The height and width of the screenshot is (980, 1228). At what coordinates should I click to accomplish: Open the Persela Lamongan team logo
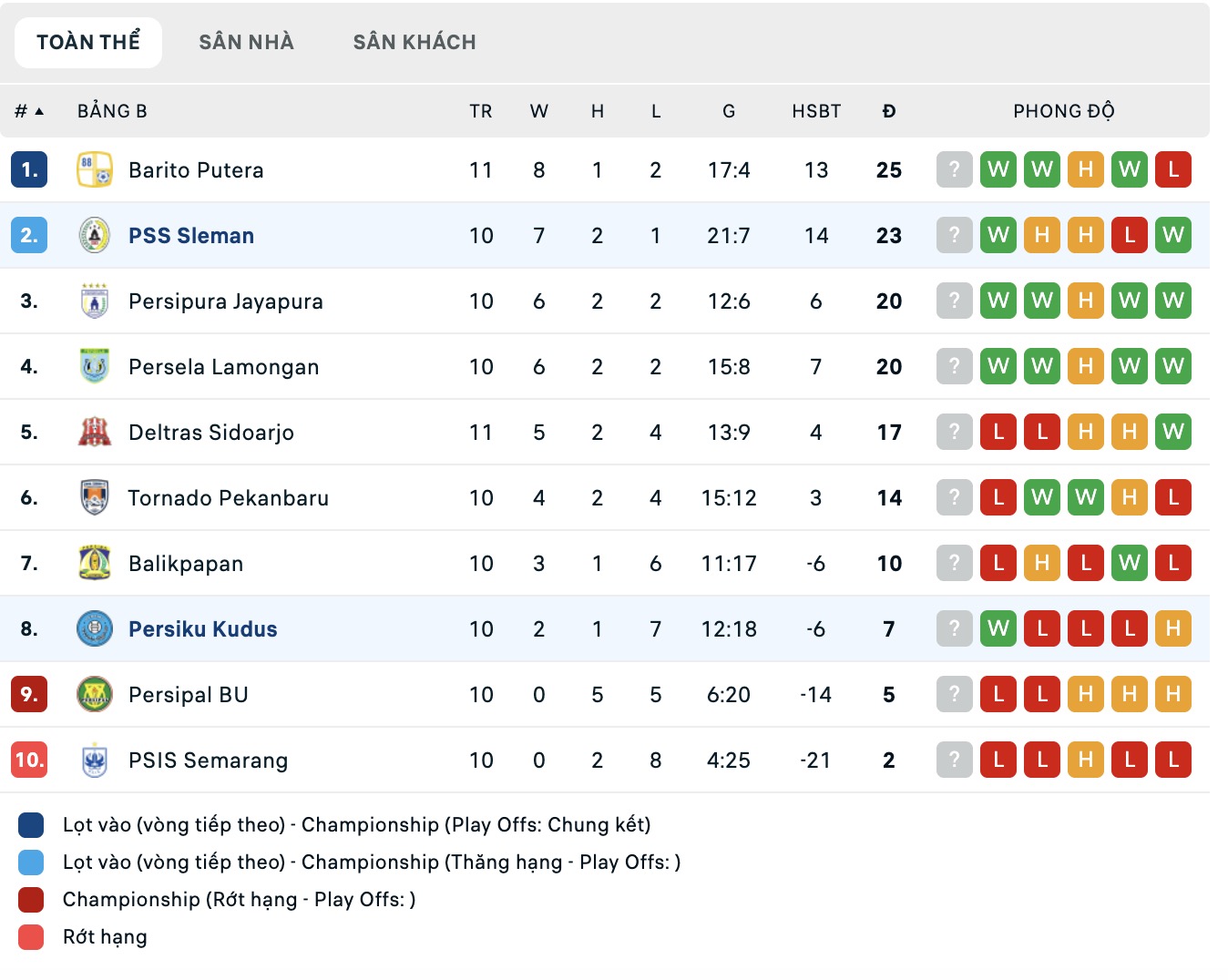tap(94, 366)
